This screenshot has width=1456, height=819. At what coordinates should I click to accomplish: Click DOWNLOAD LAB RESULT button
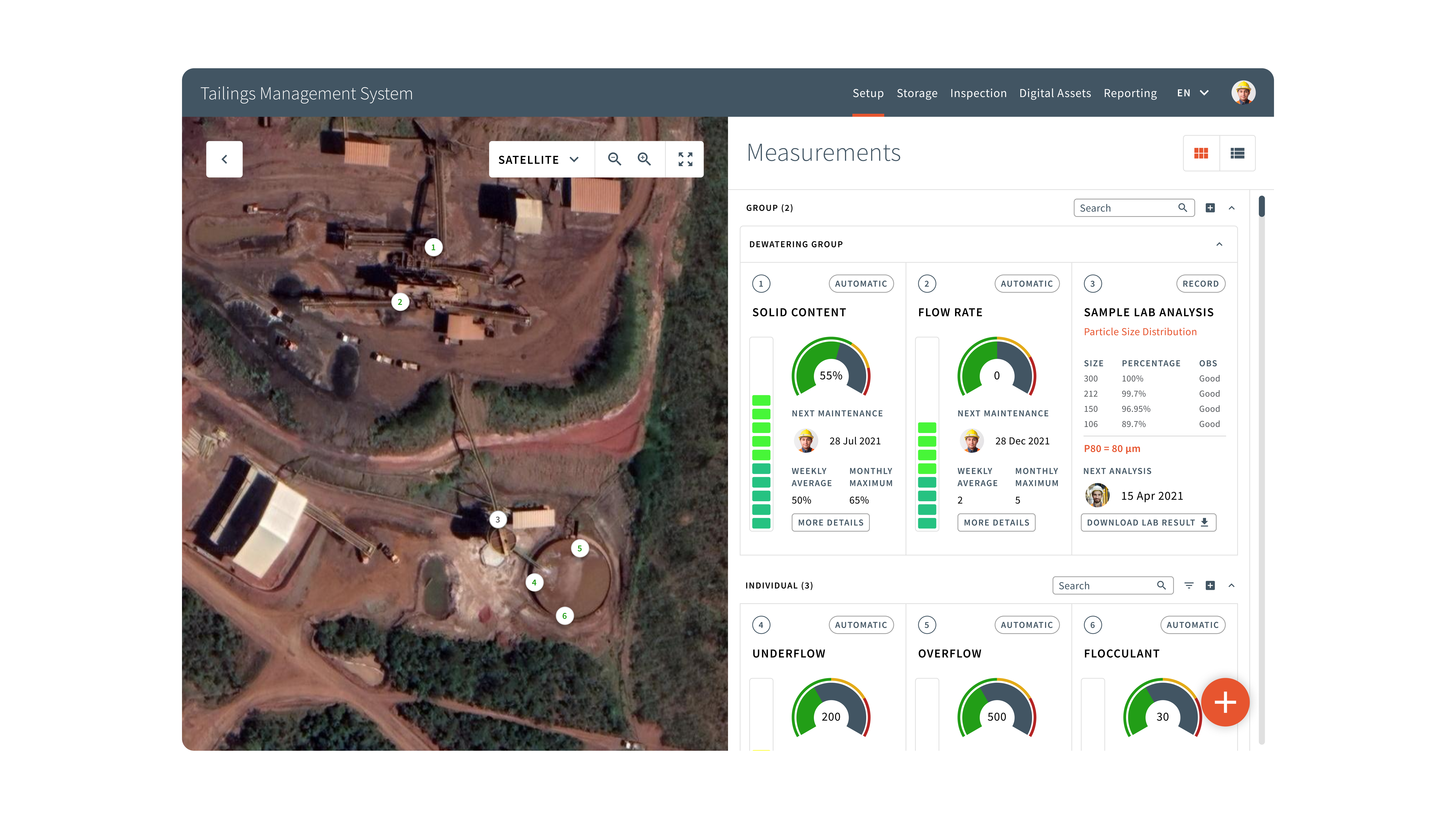1148,522
